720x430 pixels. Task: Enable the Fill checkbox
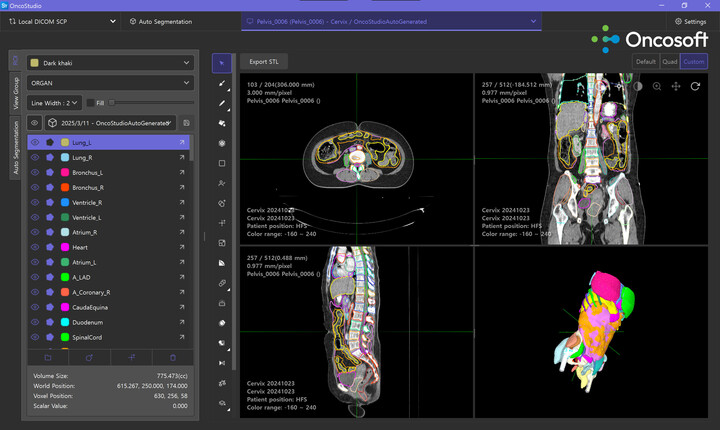click(88, 102)
